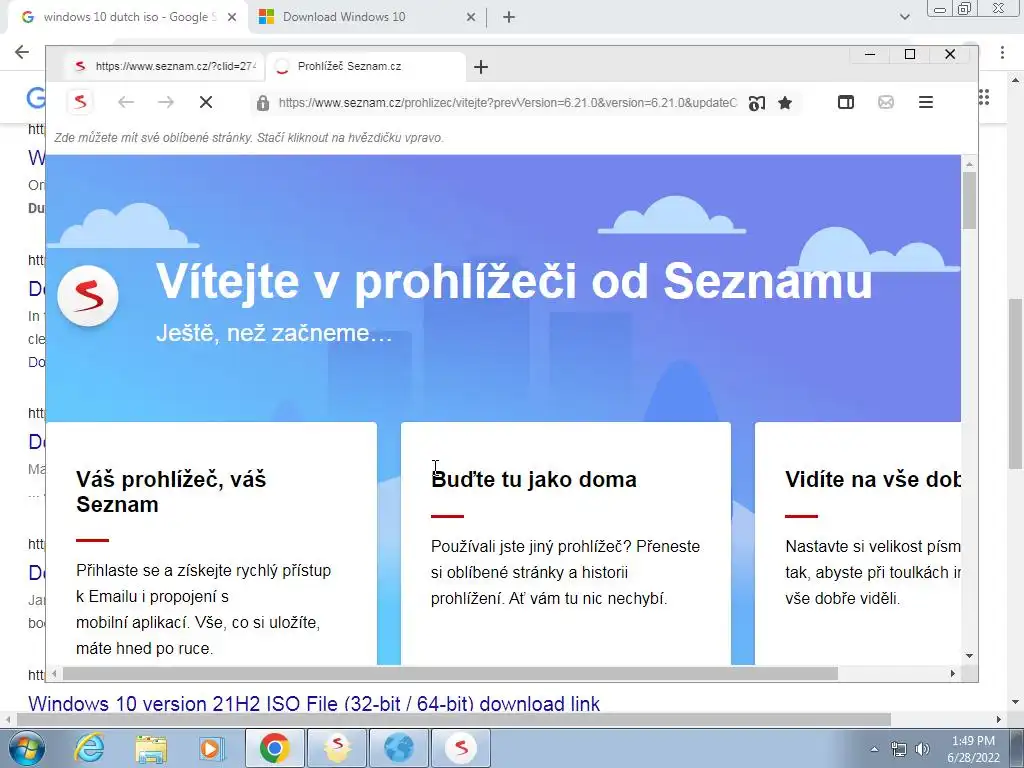Click the Seznam browser address bar URL

[x=507, y=103]
